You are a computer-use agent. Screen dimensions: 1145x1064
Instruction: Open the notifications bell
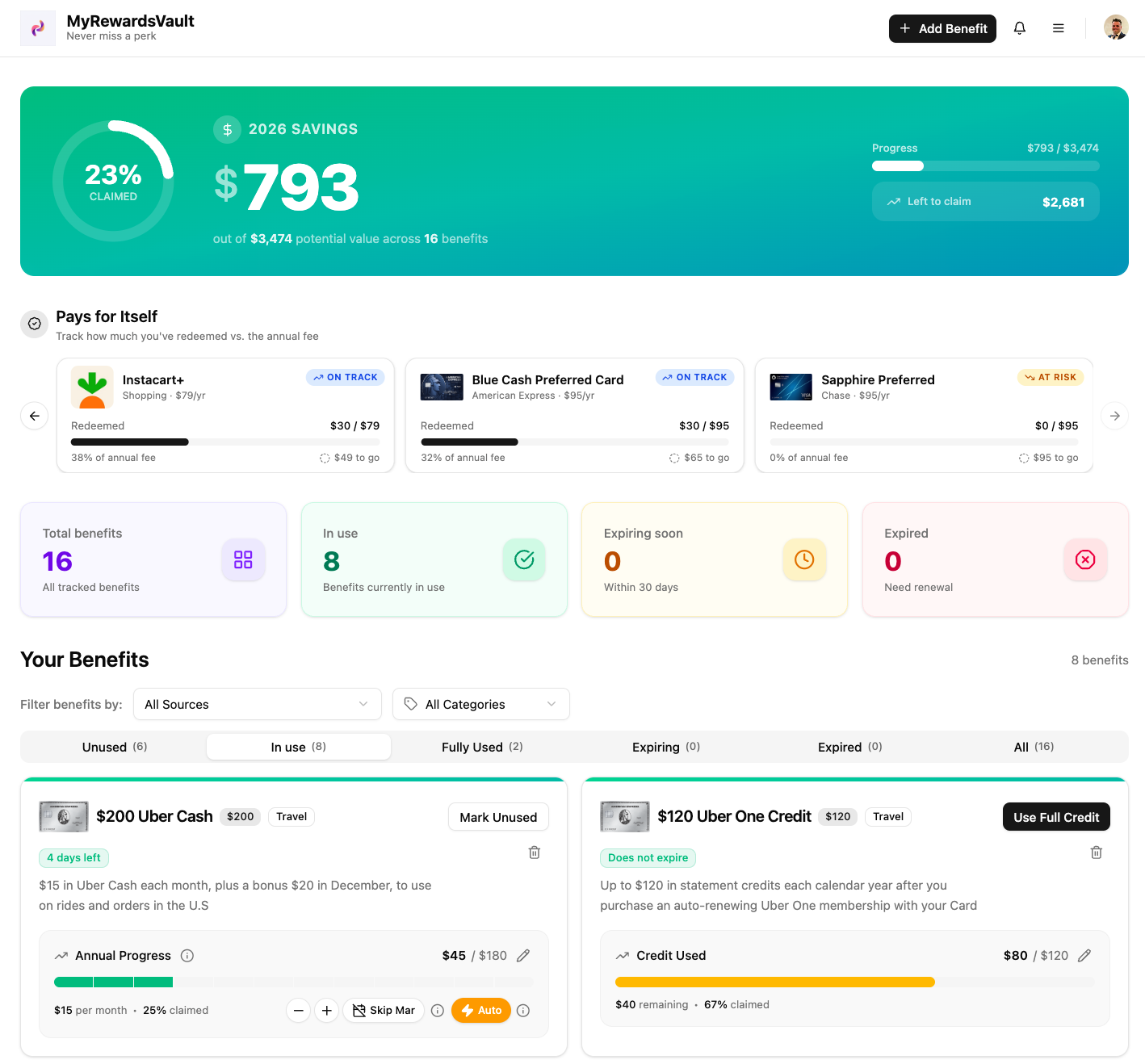click(1019, 27)
